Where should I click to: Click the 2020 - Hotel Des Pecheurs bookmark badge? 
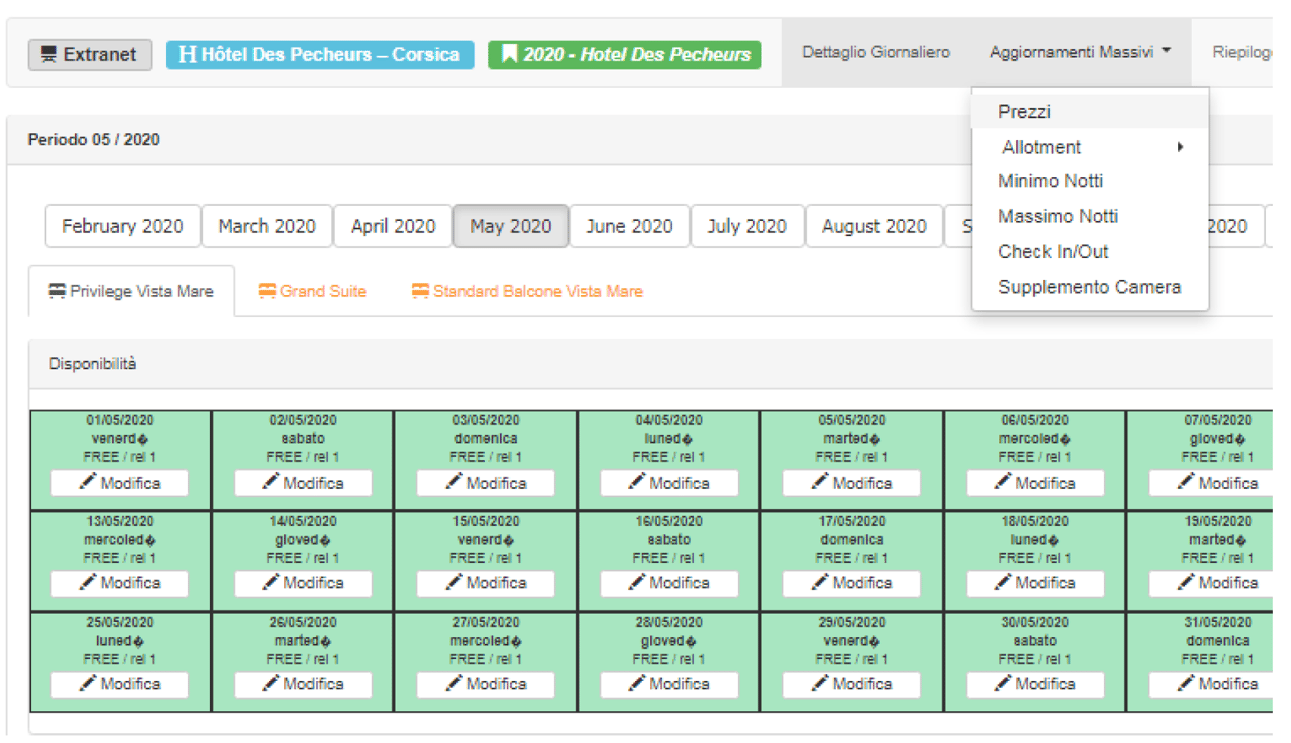pyautogui.click(x=625, y=54)
